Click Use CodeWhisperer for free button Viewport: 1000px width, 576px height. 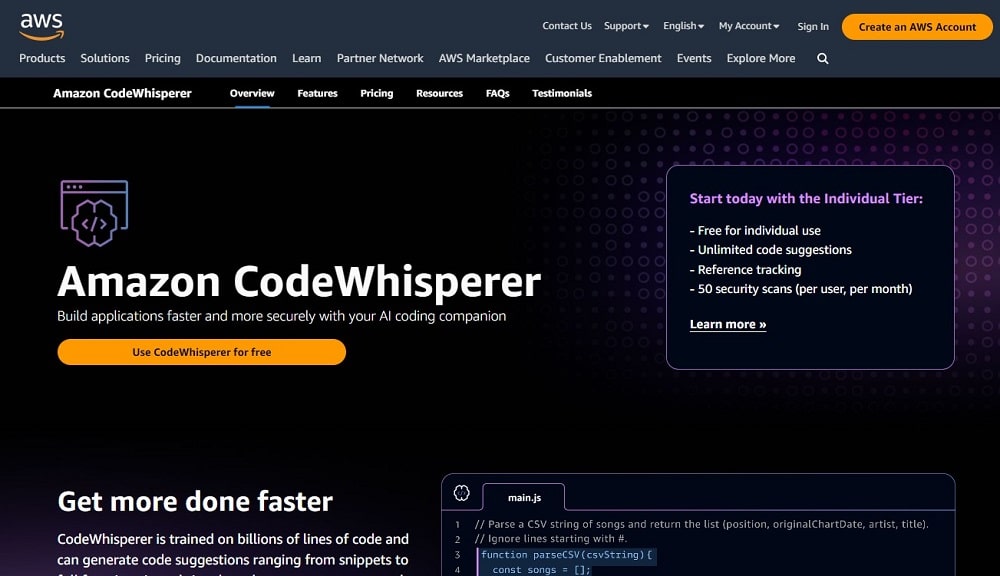202,352
